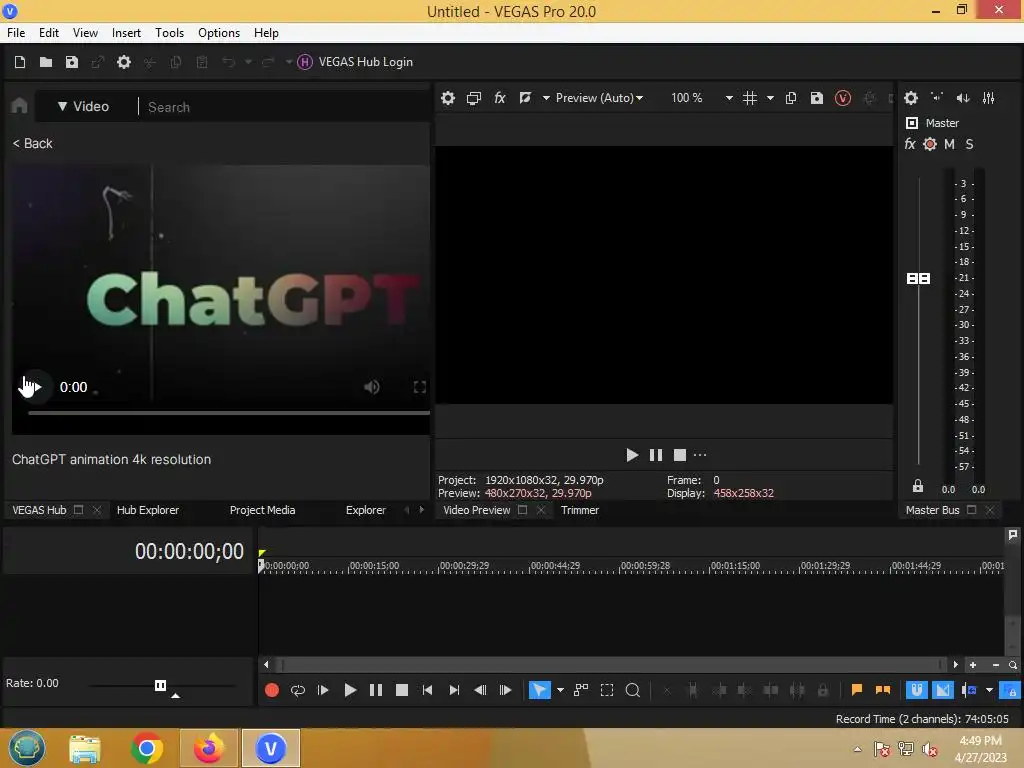
Task: Play the Video Preview window
Action: coord(632,455)
